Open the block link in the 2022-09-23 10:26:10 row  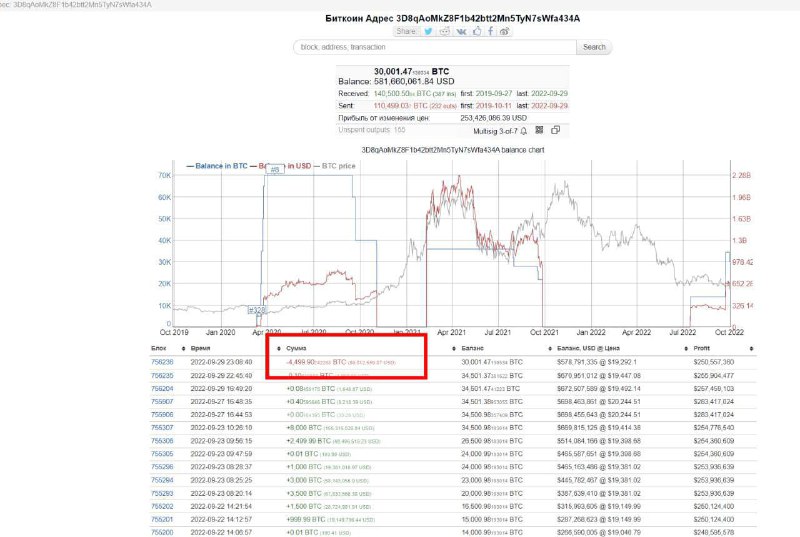point(162,428)
